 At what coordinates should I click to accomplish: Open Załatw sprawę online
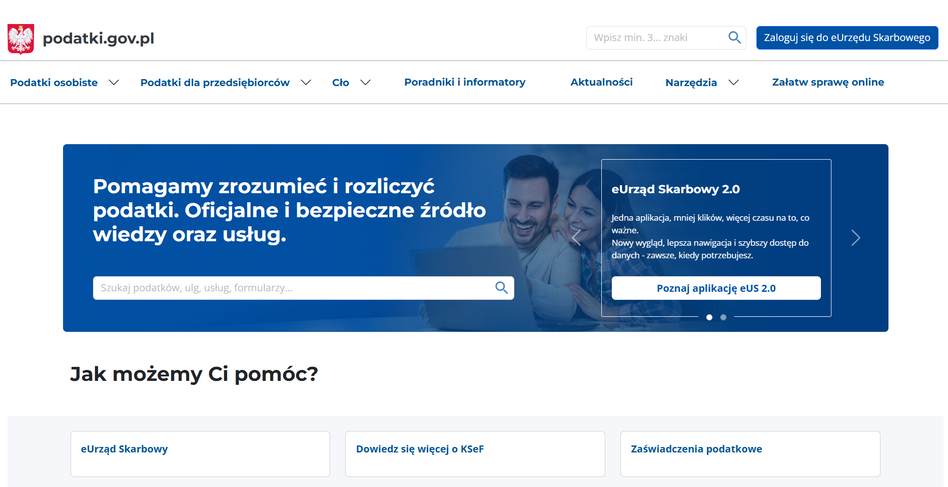click(828, 82)
